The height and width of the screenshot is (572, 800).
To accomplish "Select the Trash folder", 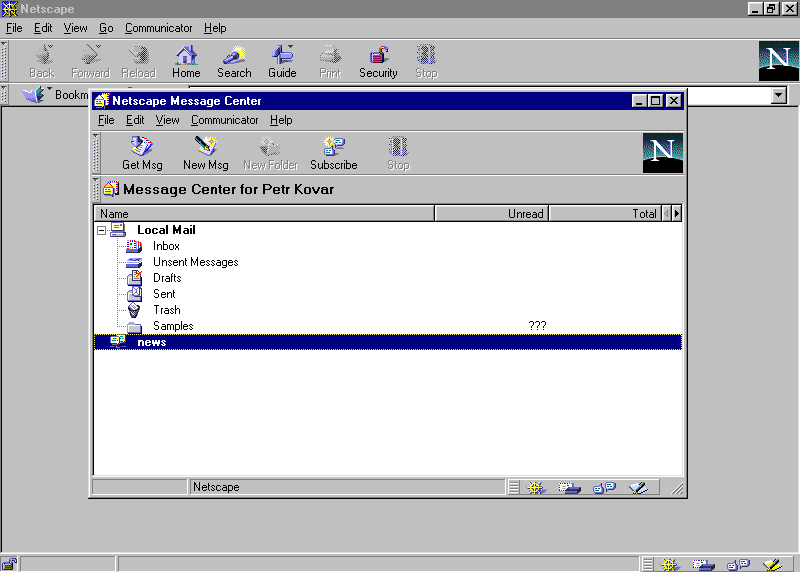I will point(167,310).
